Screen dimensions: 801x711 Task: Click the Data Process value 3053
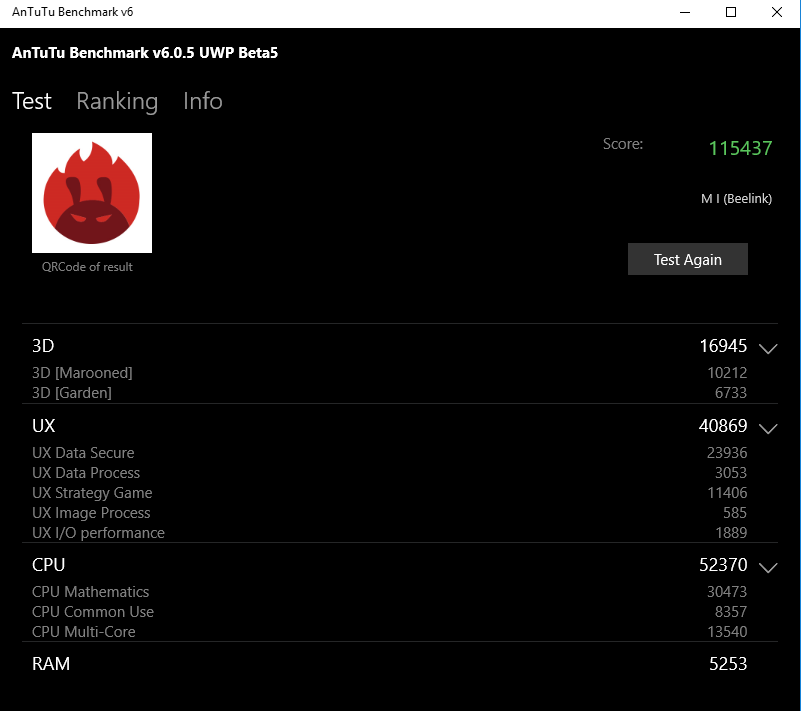(x=731, y=472)
